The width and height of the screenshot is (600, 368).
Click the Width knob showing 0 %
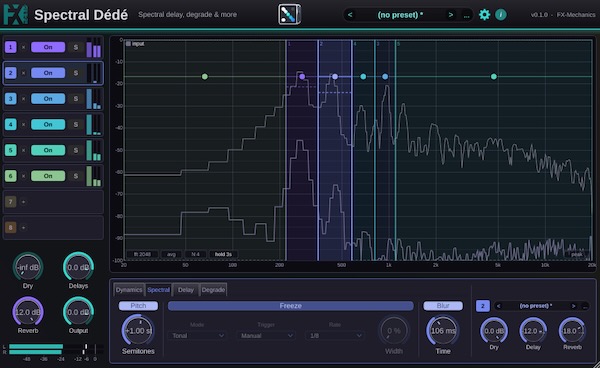tap(394, 331)
